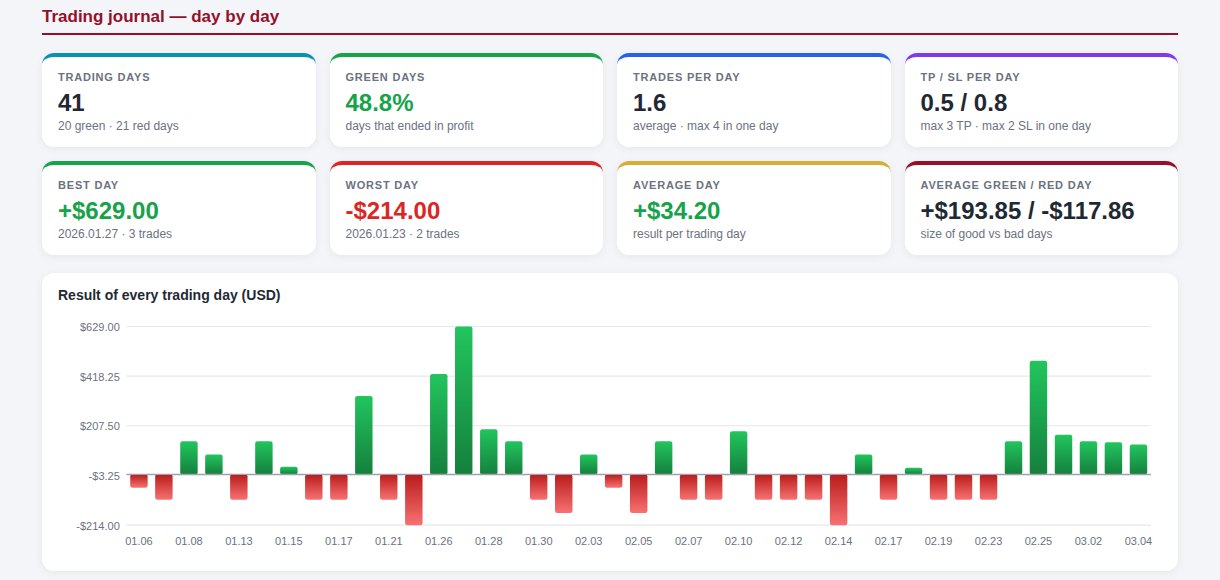Select the green bar above 01.28
The height and width of the screenshot is (580, 1220).
coord(489,452)
